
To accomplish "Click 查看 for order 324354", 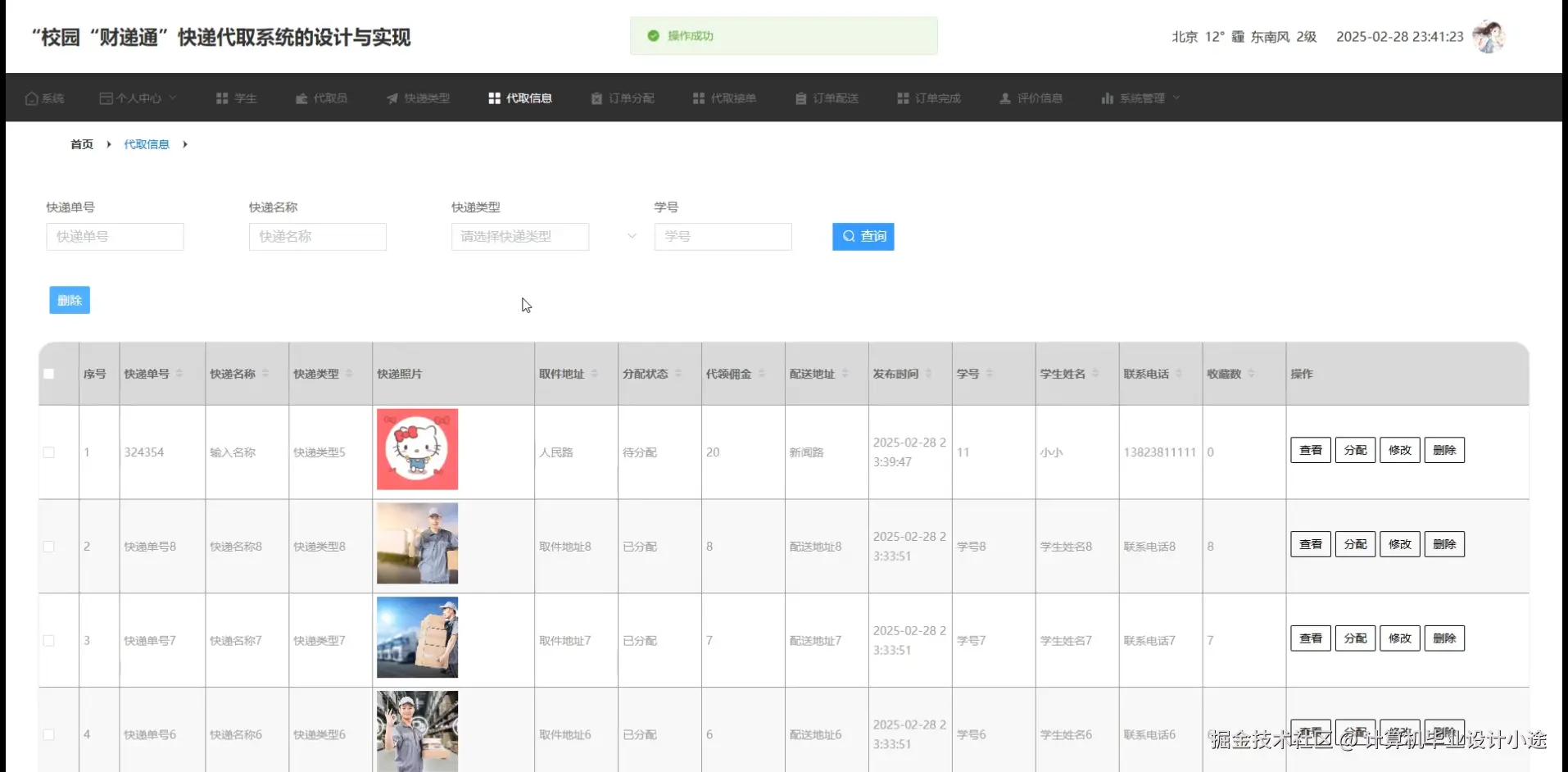I will (1311, 450).
